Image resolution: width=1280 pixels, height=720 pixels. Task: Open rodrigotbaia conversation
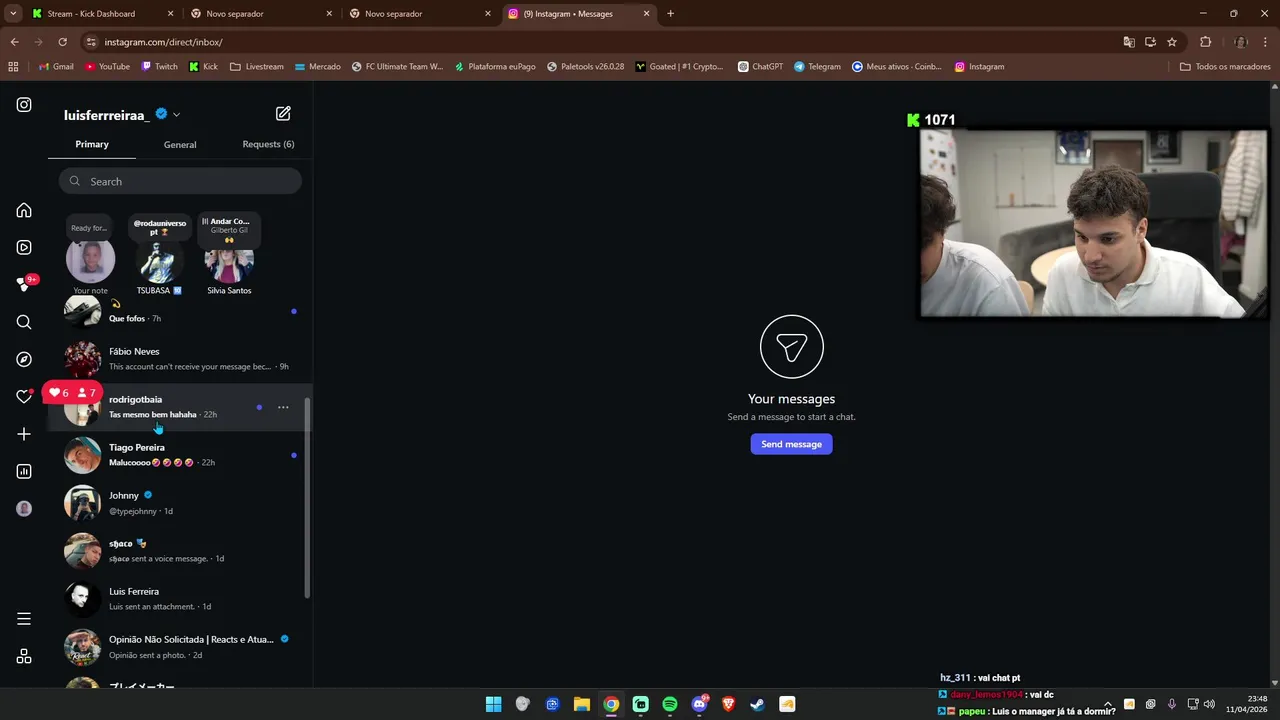pos(180,407)
